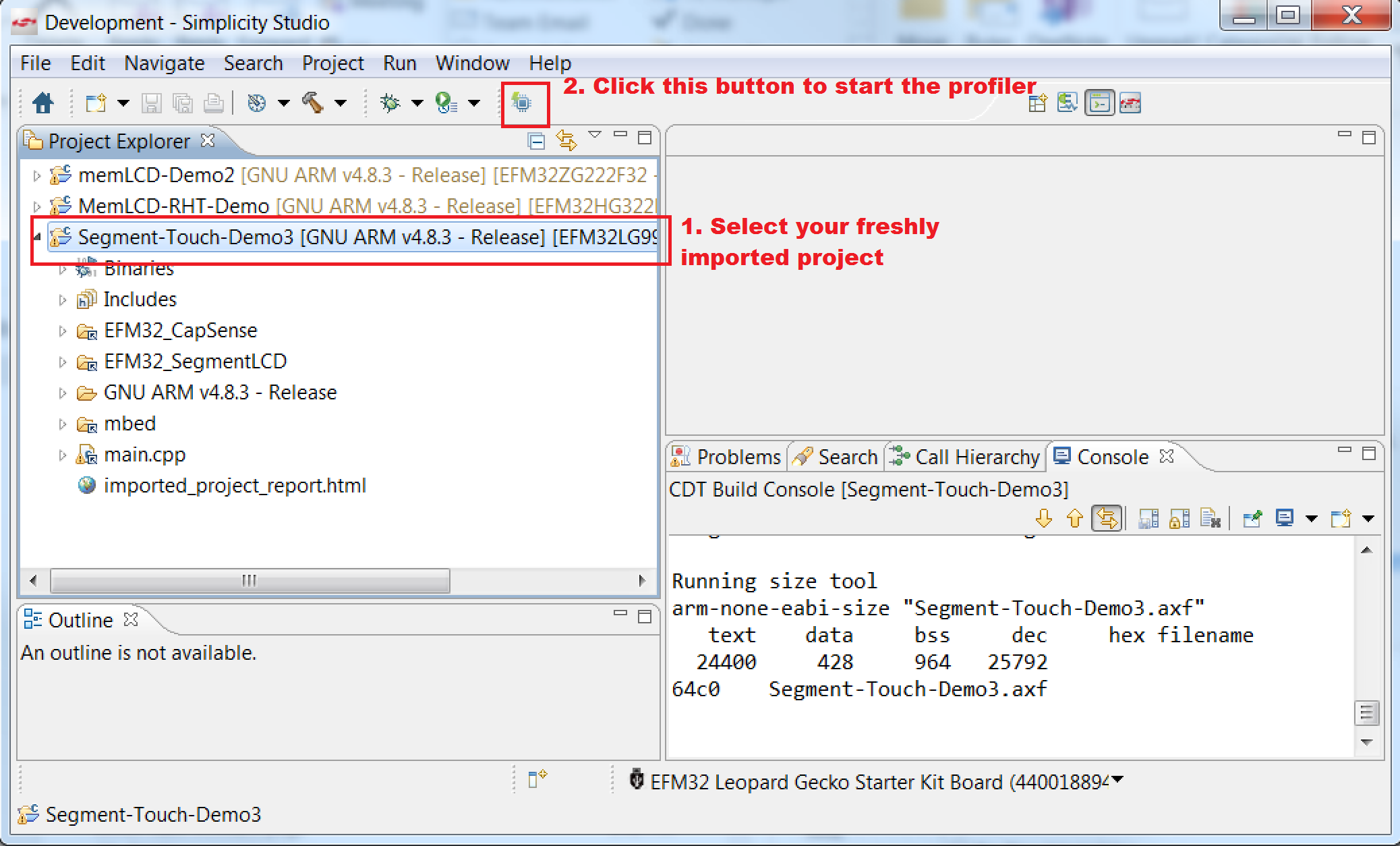Screen dimensions: 1400x846
Task: Toggle Link with Editor in Project Explorer
Action: pyautogui.click(x=566, y=141)
